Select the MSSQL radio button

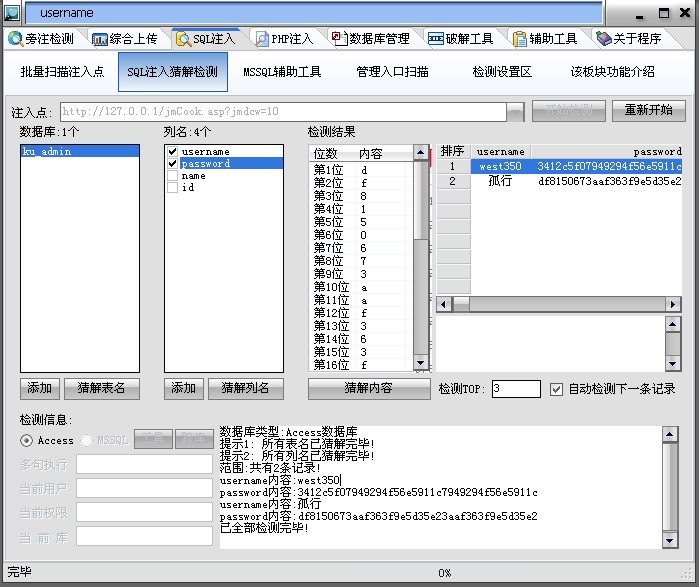coord(86,440)
